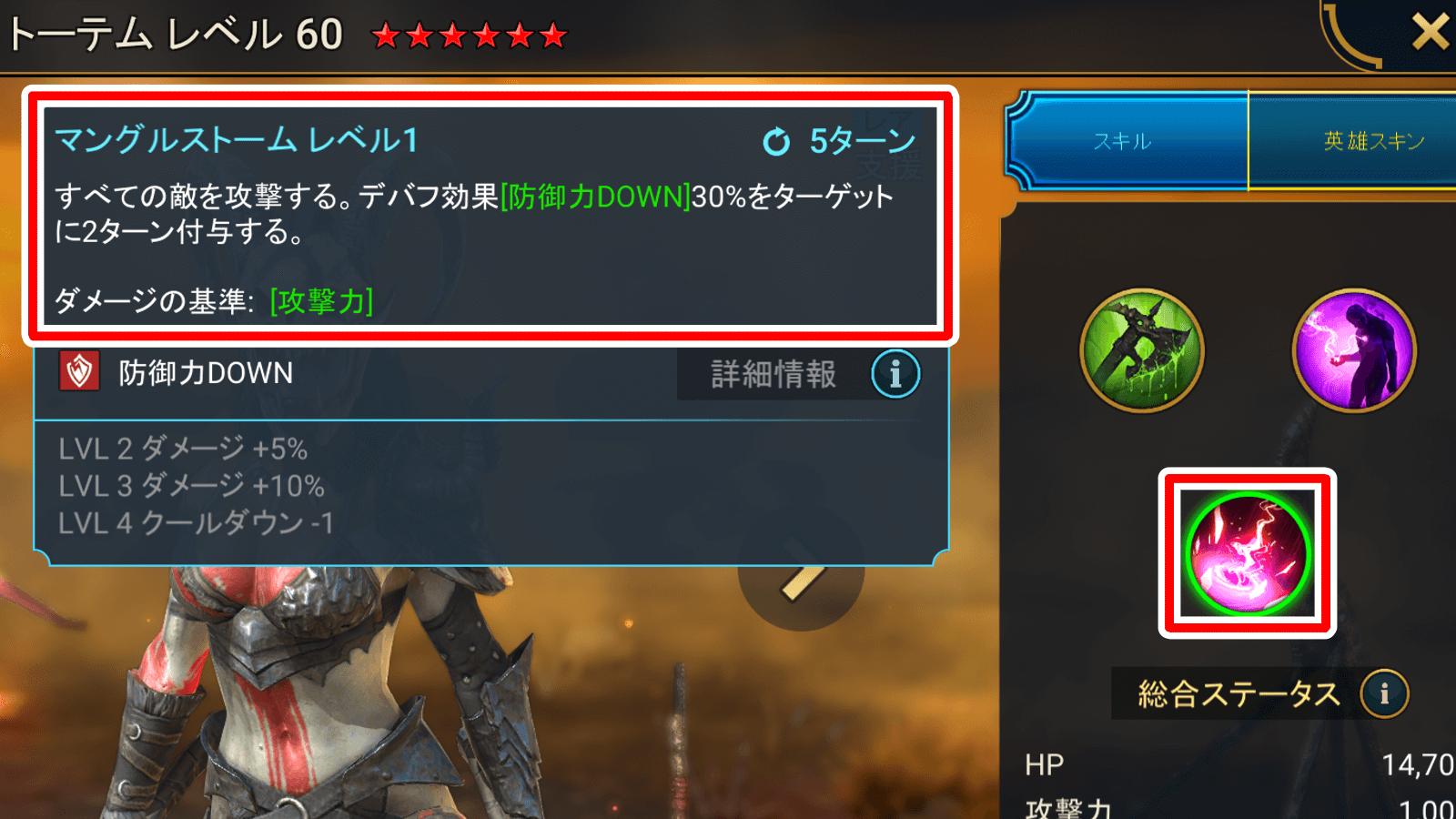Open info next to 詳細情報
The width and height of the screenshot is (1456, 819).
[895, 374]
